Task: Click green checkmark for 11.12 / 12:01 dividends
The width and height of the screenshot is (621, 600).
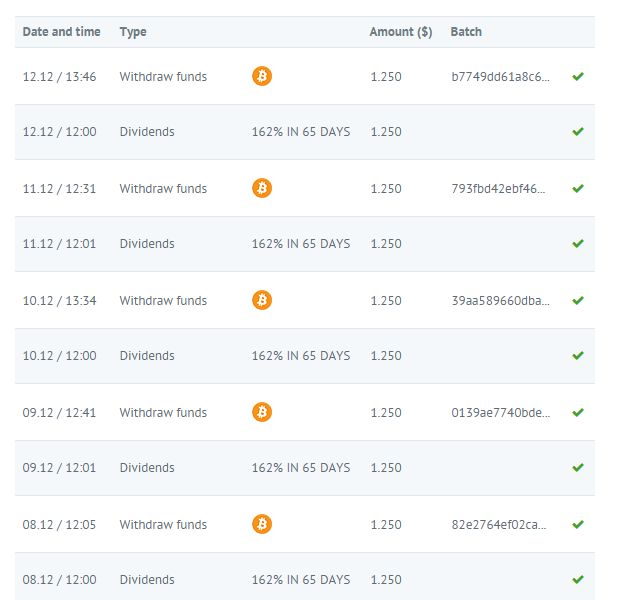Action: click(577, 244)
